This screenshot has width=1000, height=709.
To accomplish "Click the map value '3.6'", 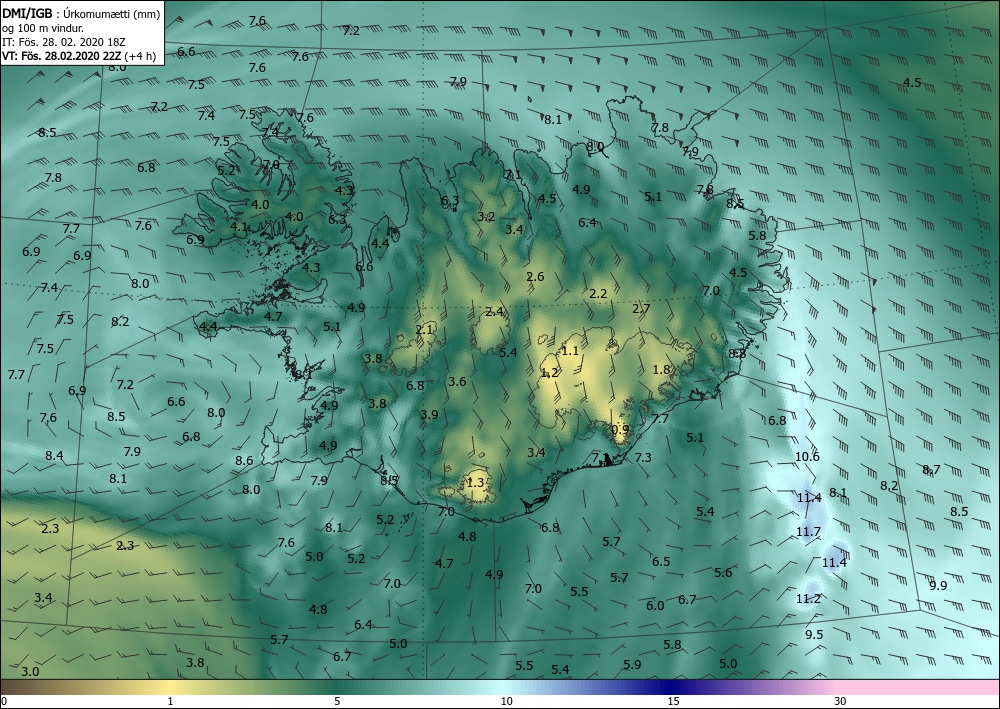I will pyautogui.click(x=457, y=382).
